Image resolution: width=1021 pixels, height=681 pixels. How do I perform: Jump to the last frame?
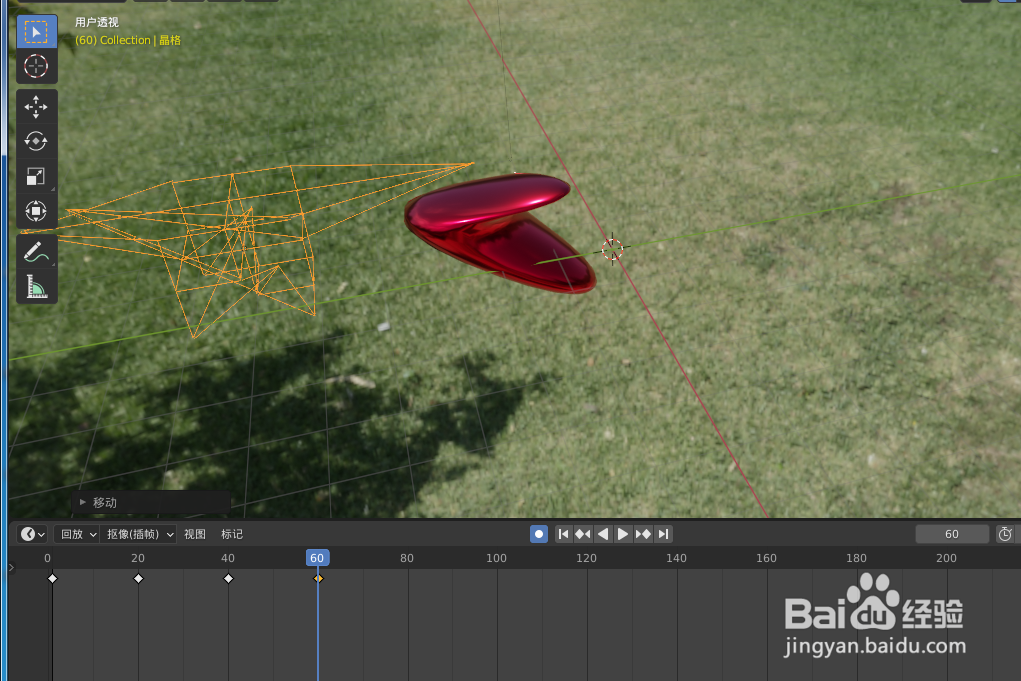click(663, 534)
